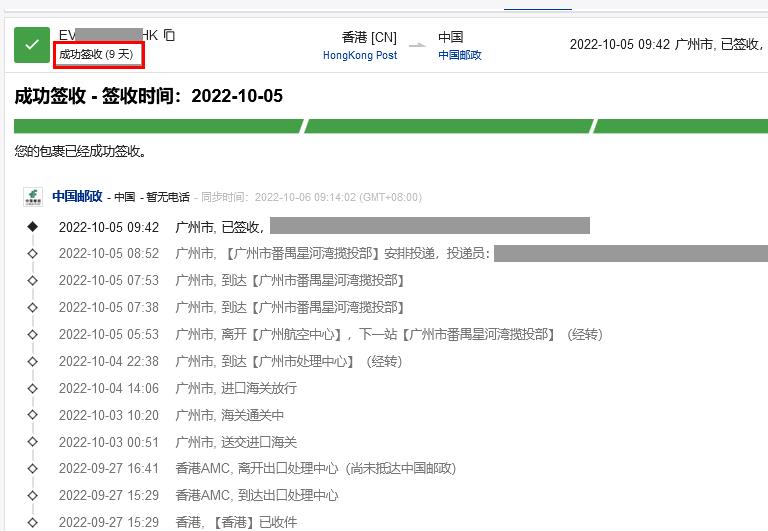Click the green delivered checkmark icon
Image resolution: width=768 pixels, height=531 pixels.
click(x=32, y=45)
